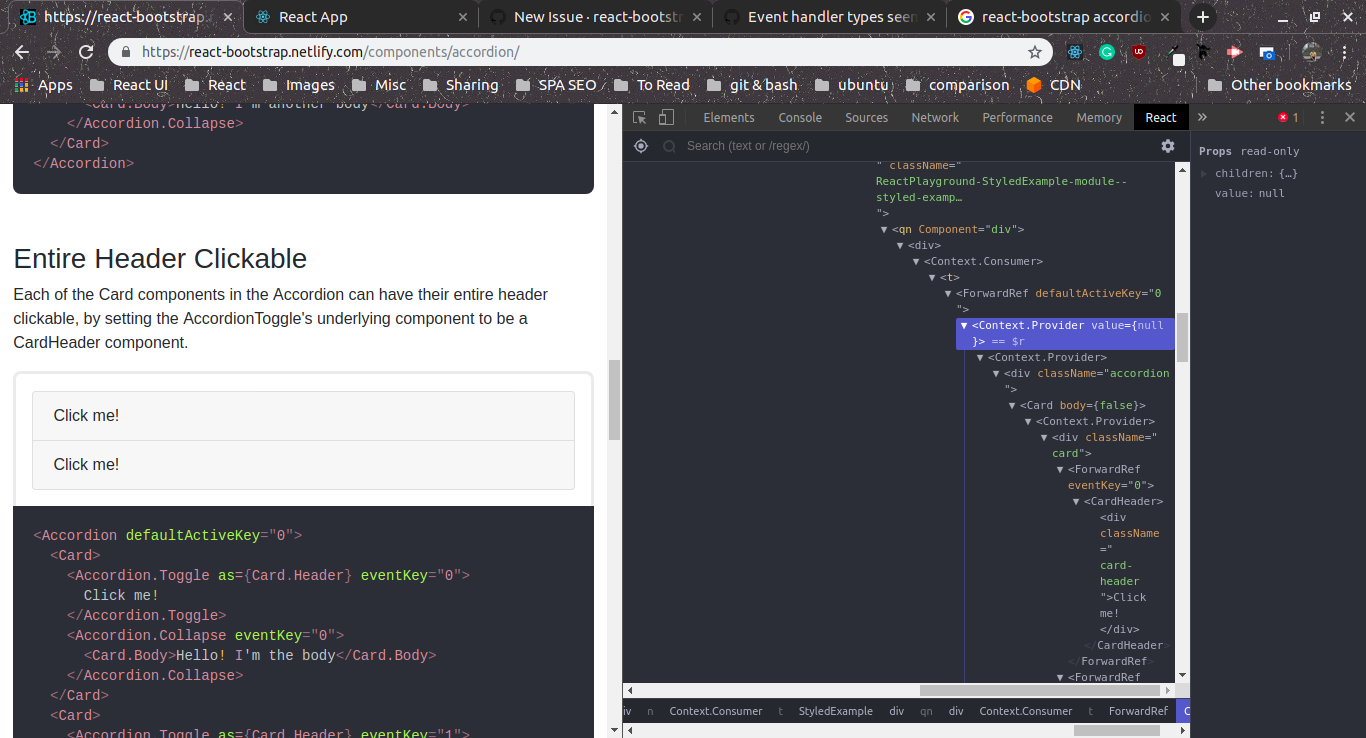This screenshot has width=1366, height=738.
Task: Collapse the highlighted Context.Provider tree node
Action: (x=963, y=325)
